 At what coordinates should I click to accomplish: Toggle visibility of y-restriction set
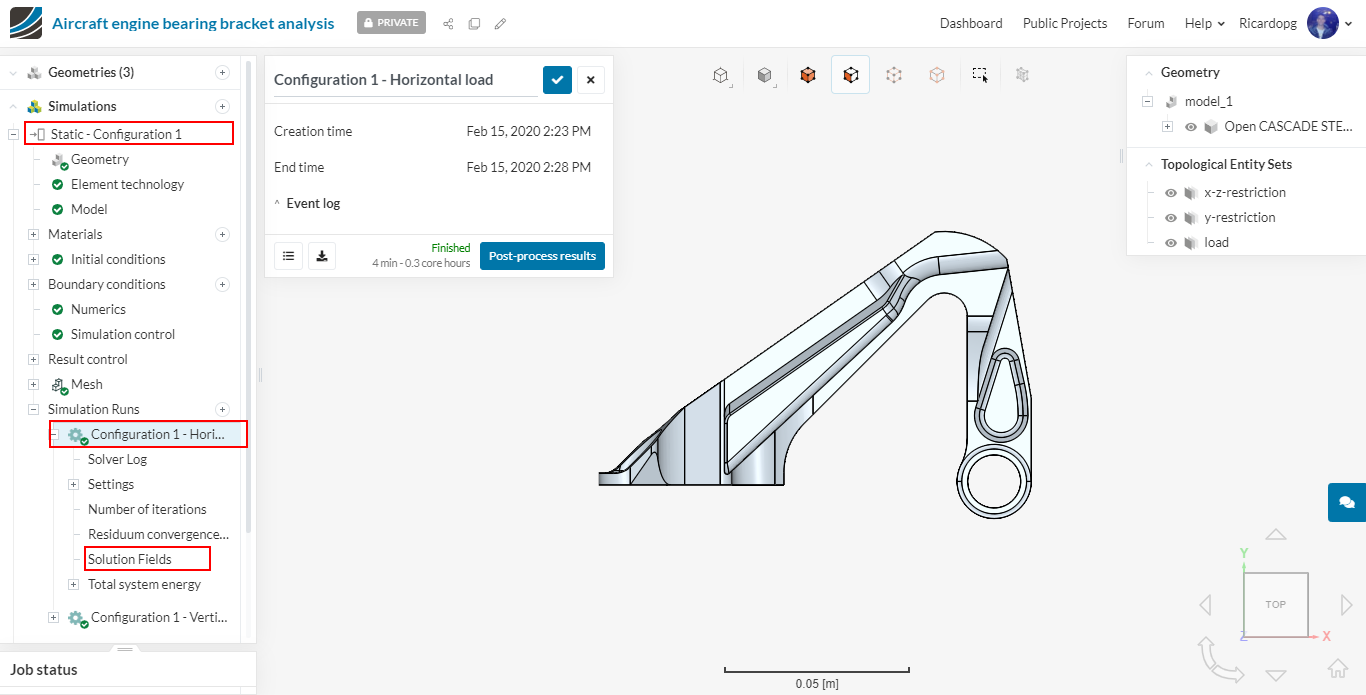pyautogui.click(x=1171, y=218)
